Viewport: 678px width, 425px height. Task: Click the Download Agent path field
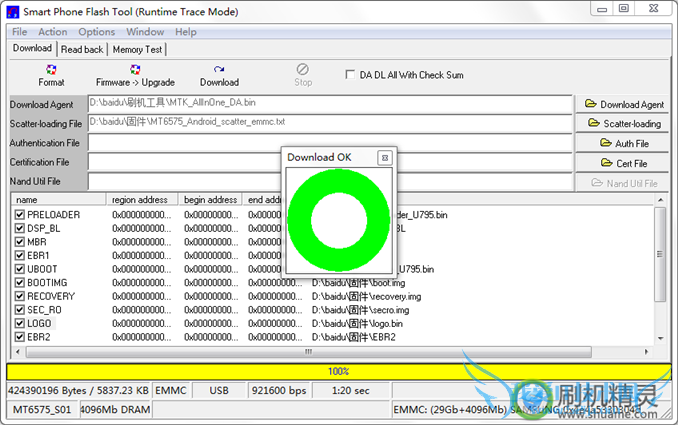point(330,103)
